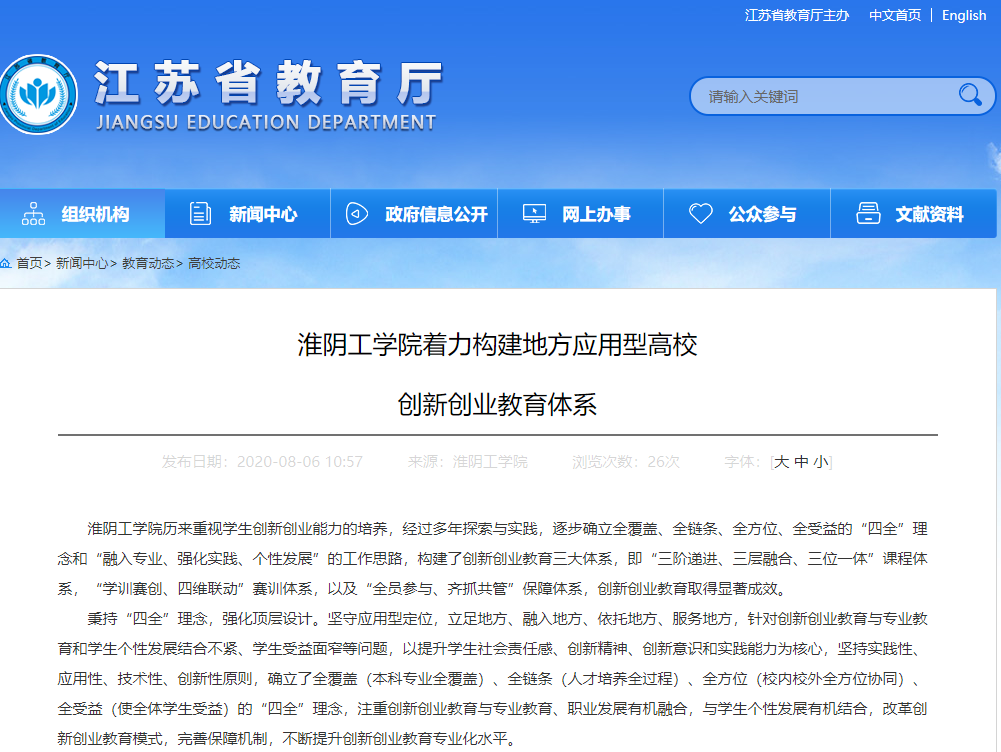Click the Jiangsu Education Department logo emblem

coord(38,96)
